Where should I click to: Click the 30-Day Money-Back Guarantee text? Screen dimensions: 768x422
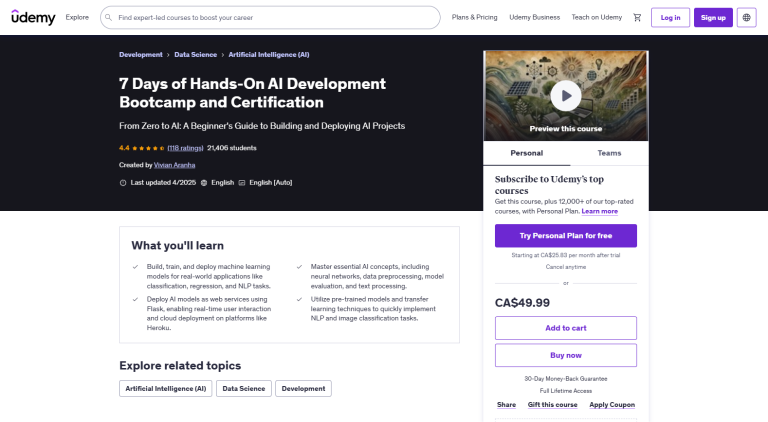[x=566, y=379]
